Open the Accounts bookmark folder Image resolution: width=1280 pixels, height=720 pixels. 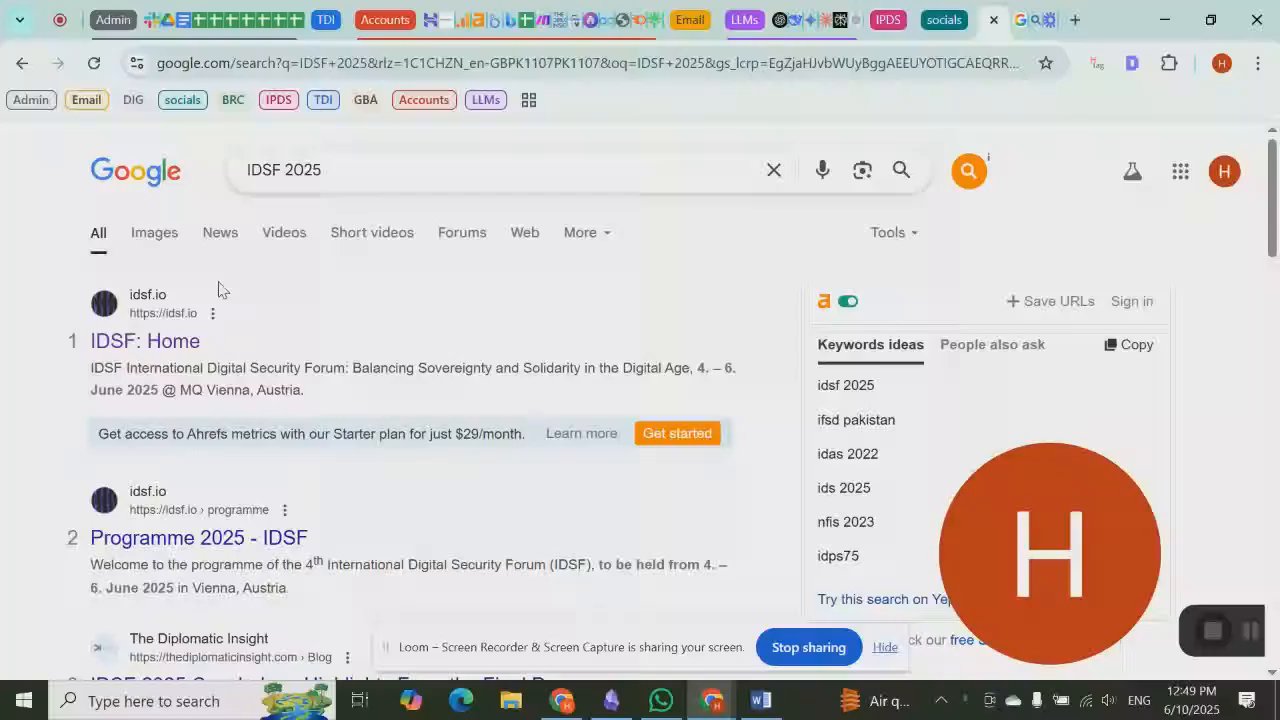[x=424, y=100]
